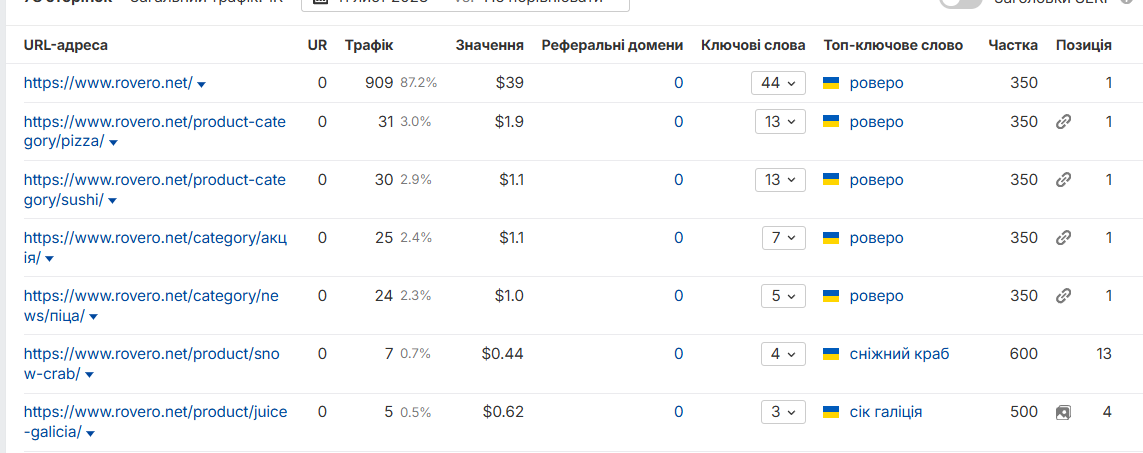Click Ukraine flag icon beside сніжний краб
This screenshot has height=453, width=1143.
point(831,355)
